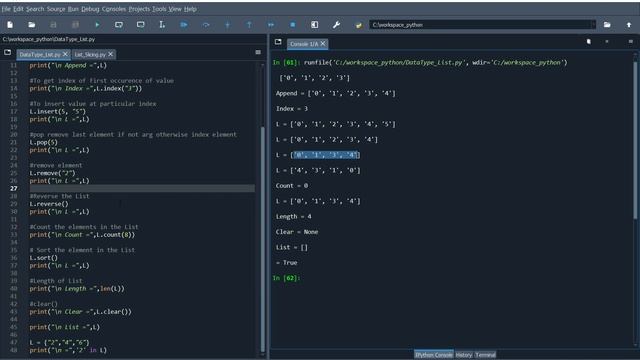This screenshot has height=360, width=640.
Task: Open the View menu
Action: (x=175, y=9)
